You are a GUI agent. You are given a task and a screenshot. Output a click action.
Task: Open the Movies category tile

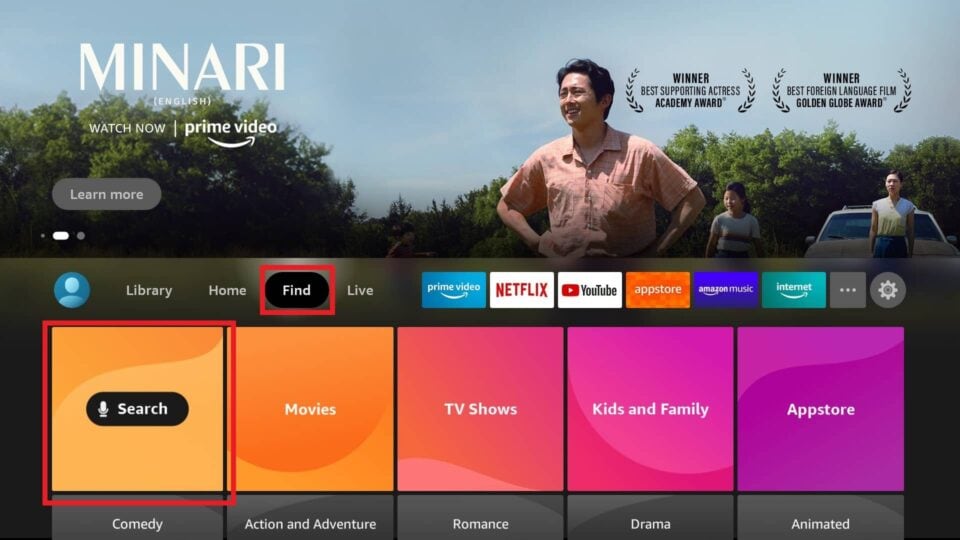coord(310,409)
